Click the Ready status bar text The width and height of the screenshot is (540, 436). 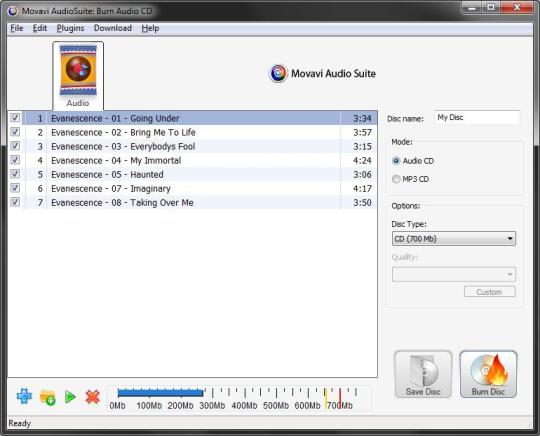point(20,423)
